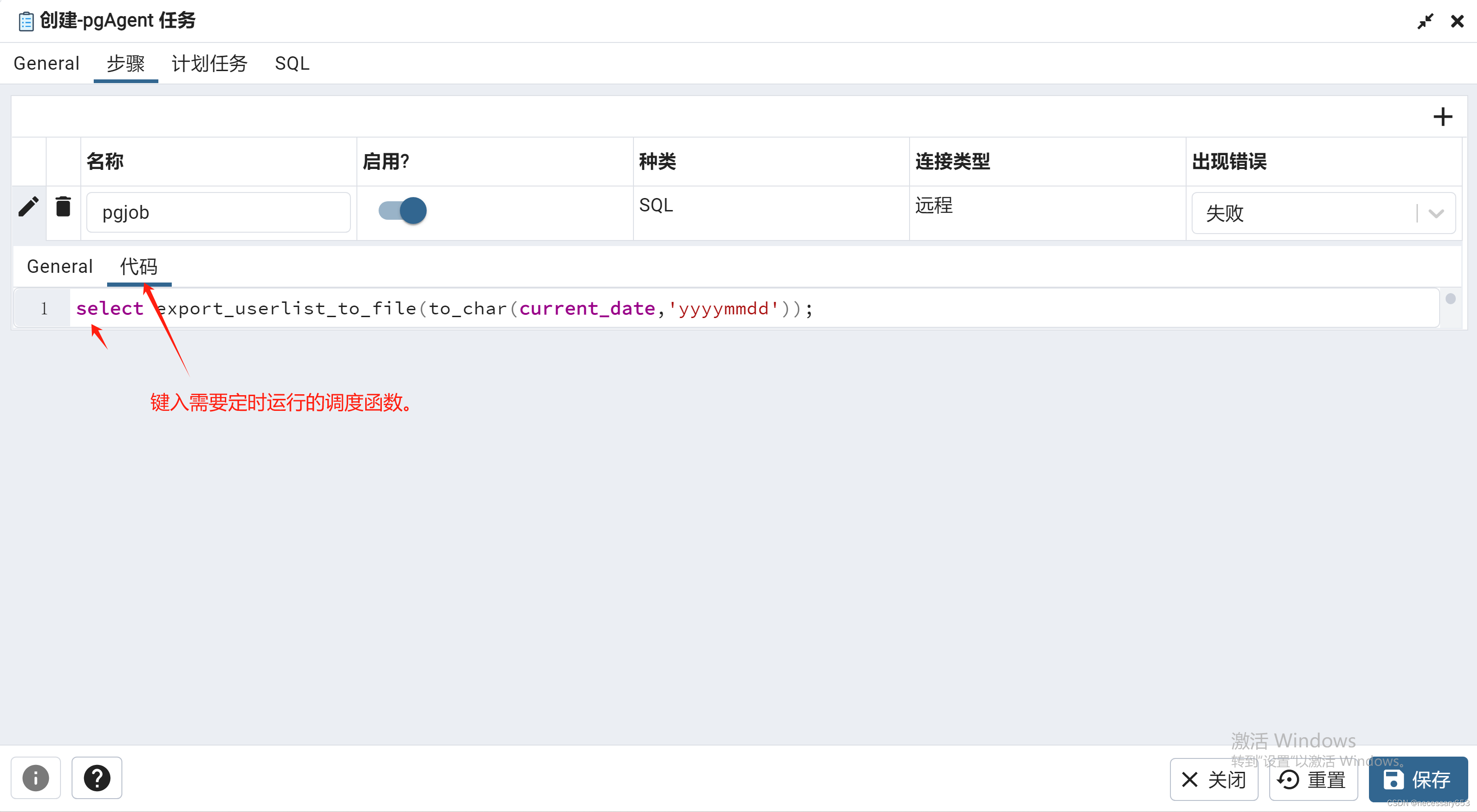Viewport: 1477px width, 812px height.
Task: Switch to the top General tab
Action: 47,63
